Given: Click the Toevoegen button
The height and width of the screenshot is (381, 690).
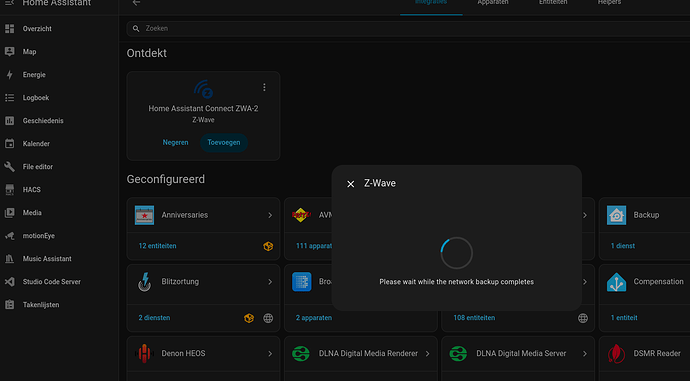Looking at the screenshot, I should (224, 143).
